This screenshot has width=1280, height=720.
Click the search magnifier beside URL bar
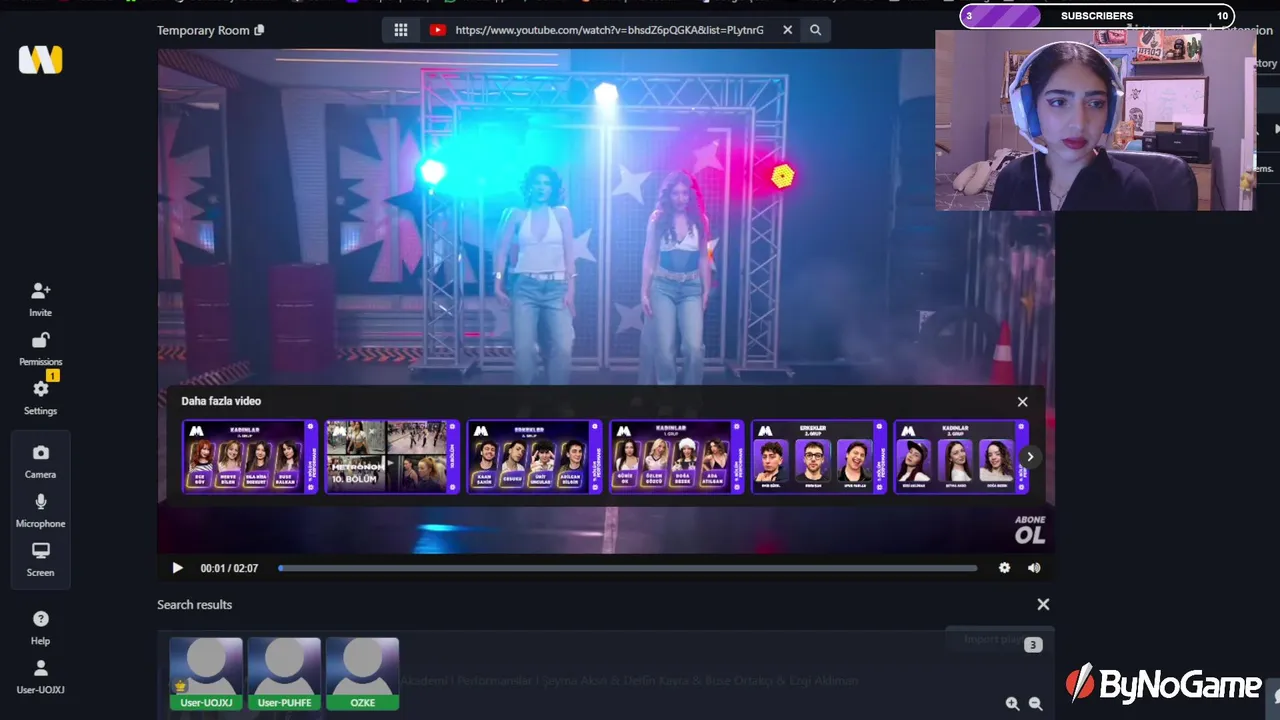pos(815,30)
